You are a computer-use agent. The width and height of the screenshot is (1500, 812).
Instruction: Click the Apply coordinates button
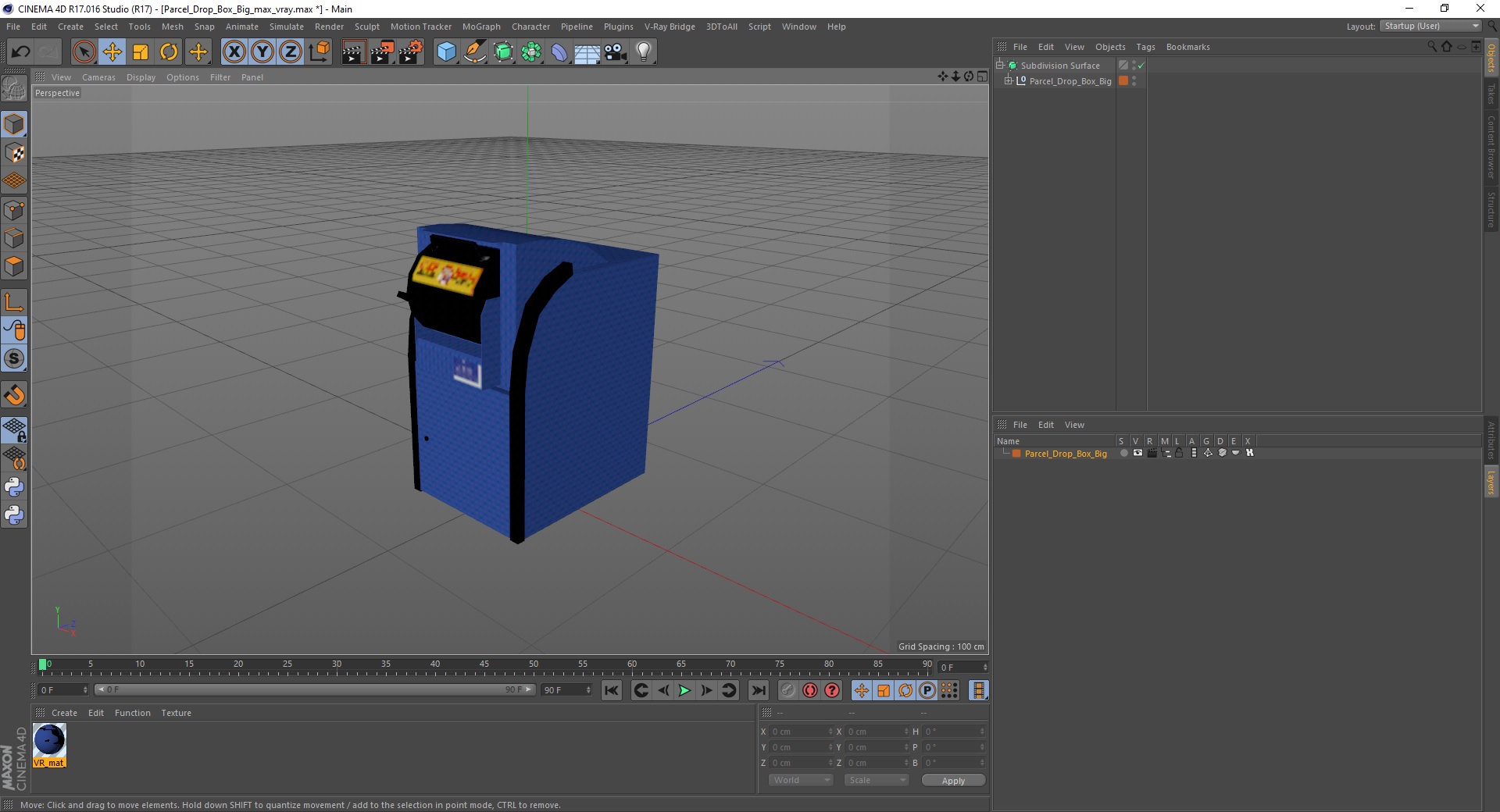click(953, 781)
